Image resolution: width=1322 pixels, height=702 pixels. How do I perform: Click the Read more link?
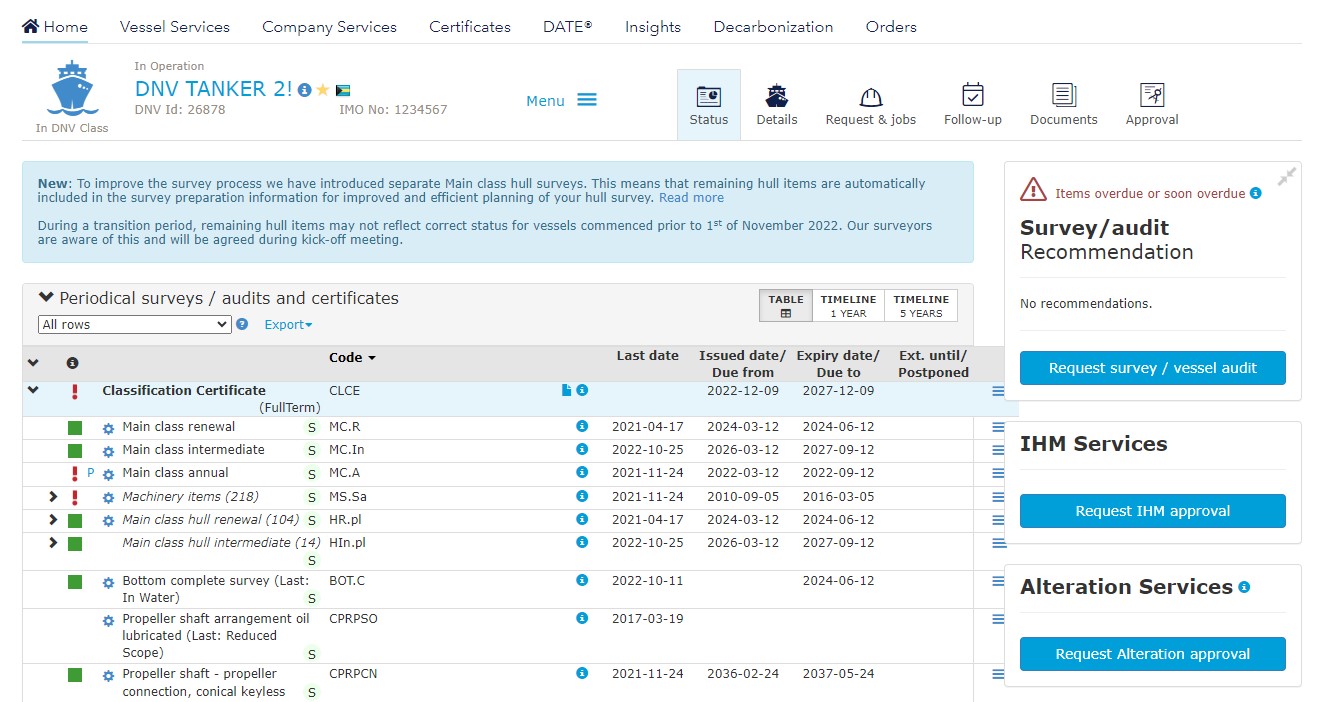point(691,198)
